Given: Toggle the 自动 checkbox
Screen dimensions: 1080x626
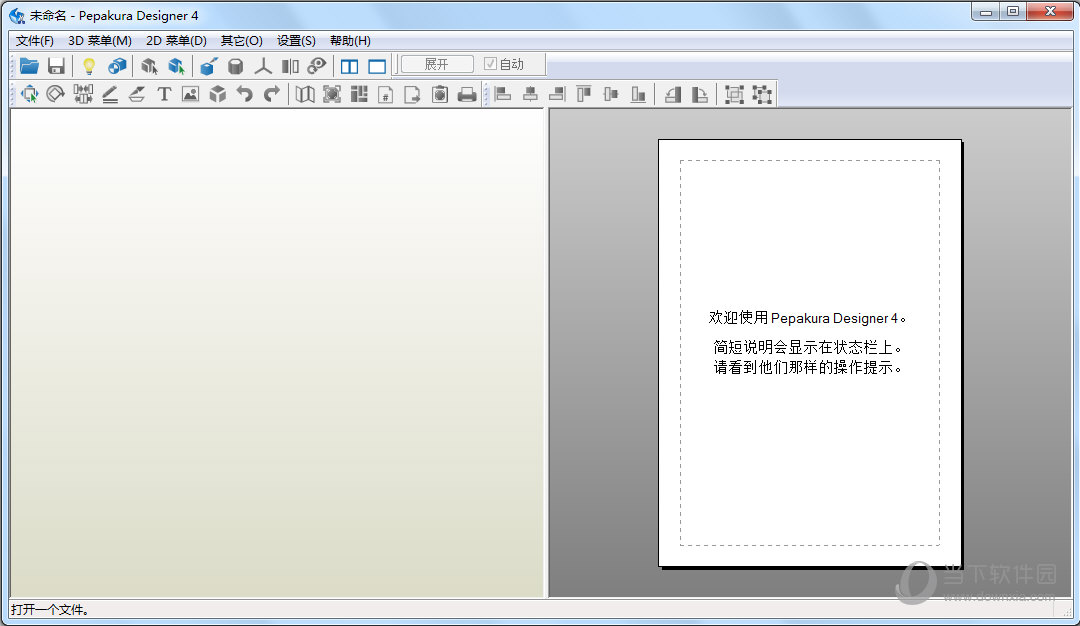Looking at the screenshot, I should [x=490, y=64].
